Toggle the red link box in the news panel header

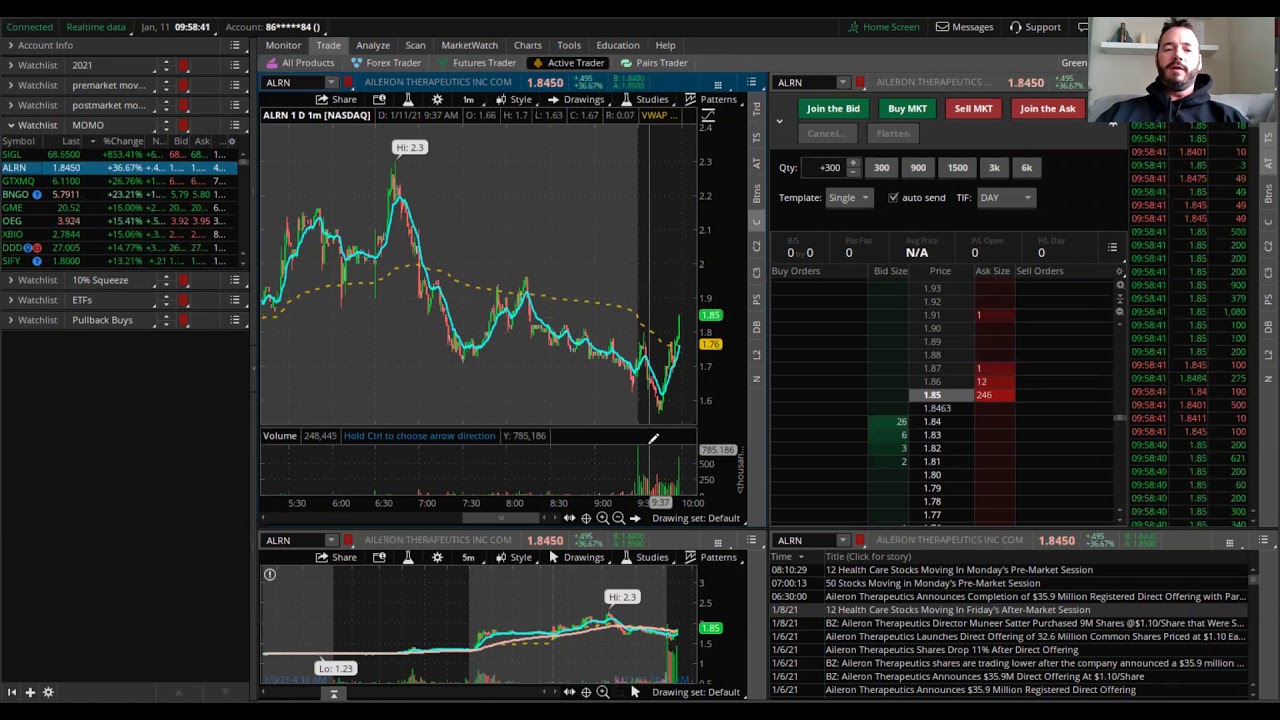click(859, 541)
